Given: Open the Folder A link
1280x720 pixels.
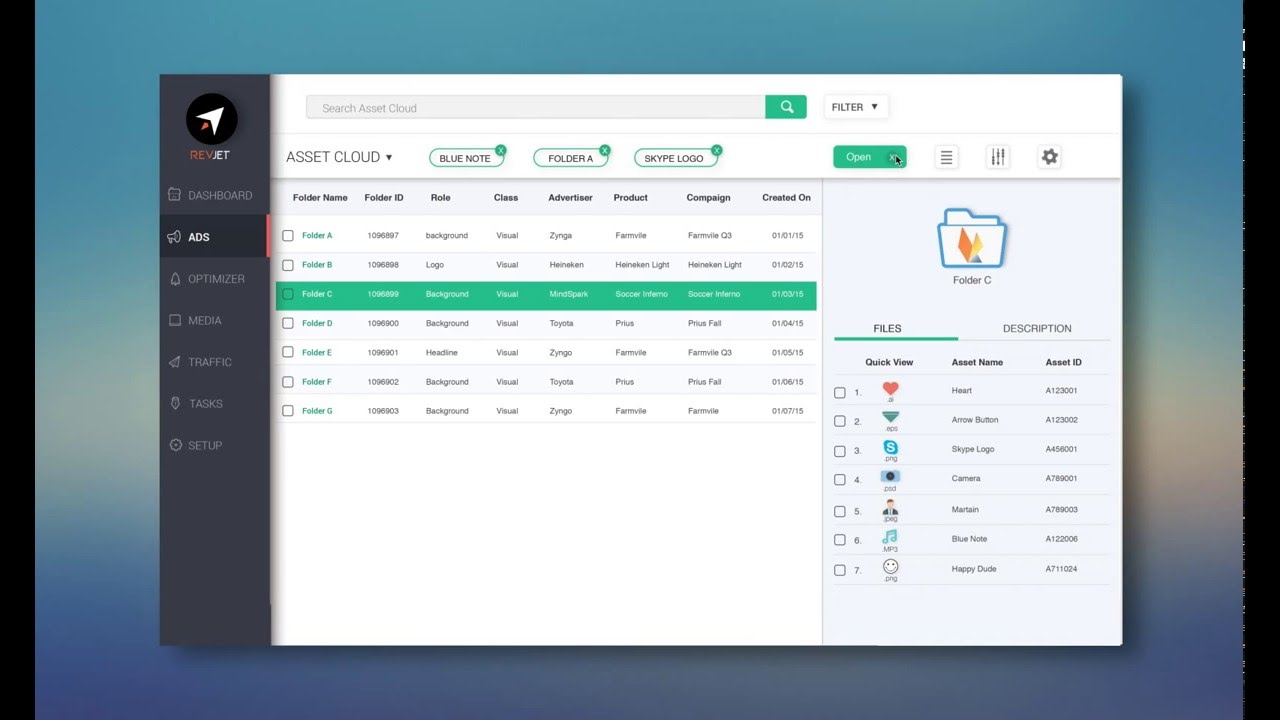Looking at the screenshot, I should (x=317, y=236).
